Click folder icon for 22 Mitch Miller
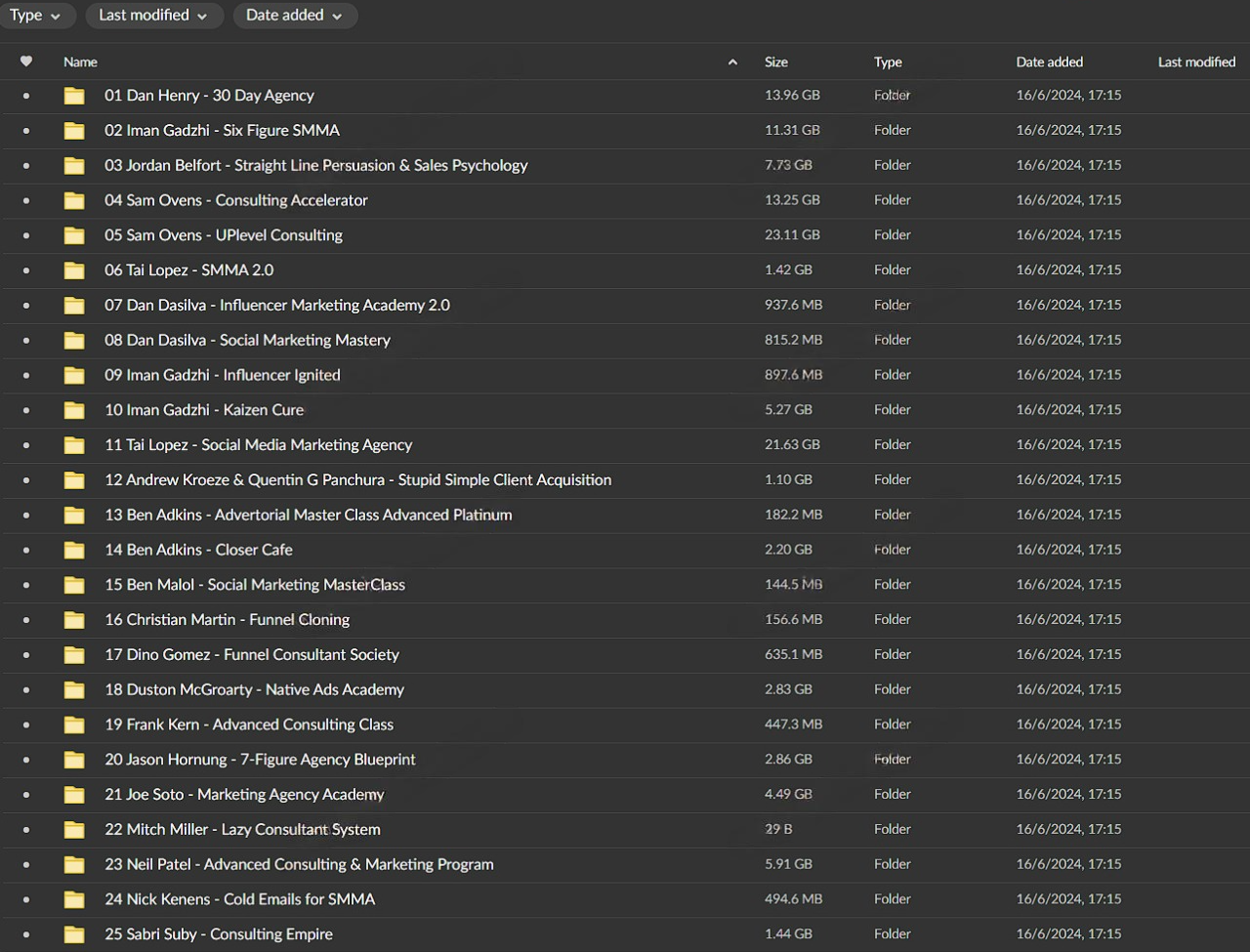 (x=74, y=830)
